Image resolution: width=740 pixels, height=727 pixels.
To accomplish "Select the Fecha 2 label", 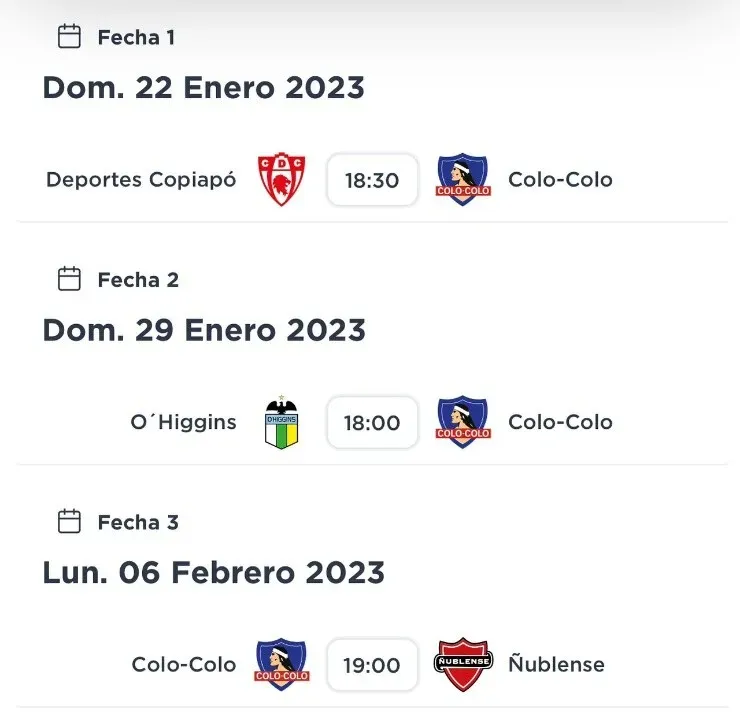I will tap(138, 280).
